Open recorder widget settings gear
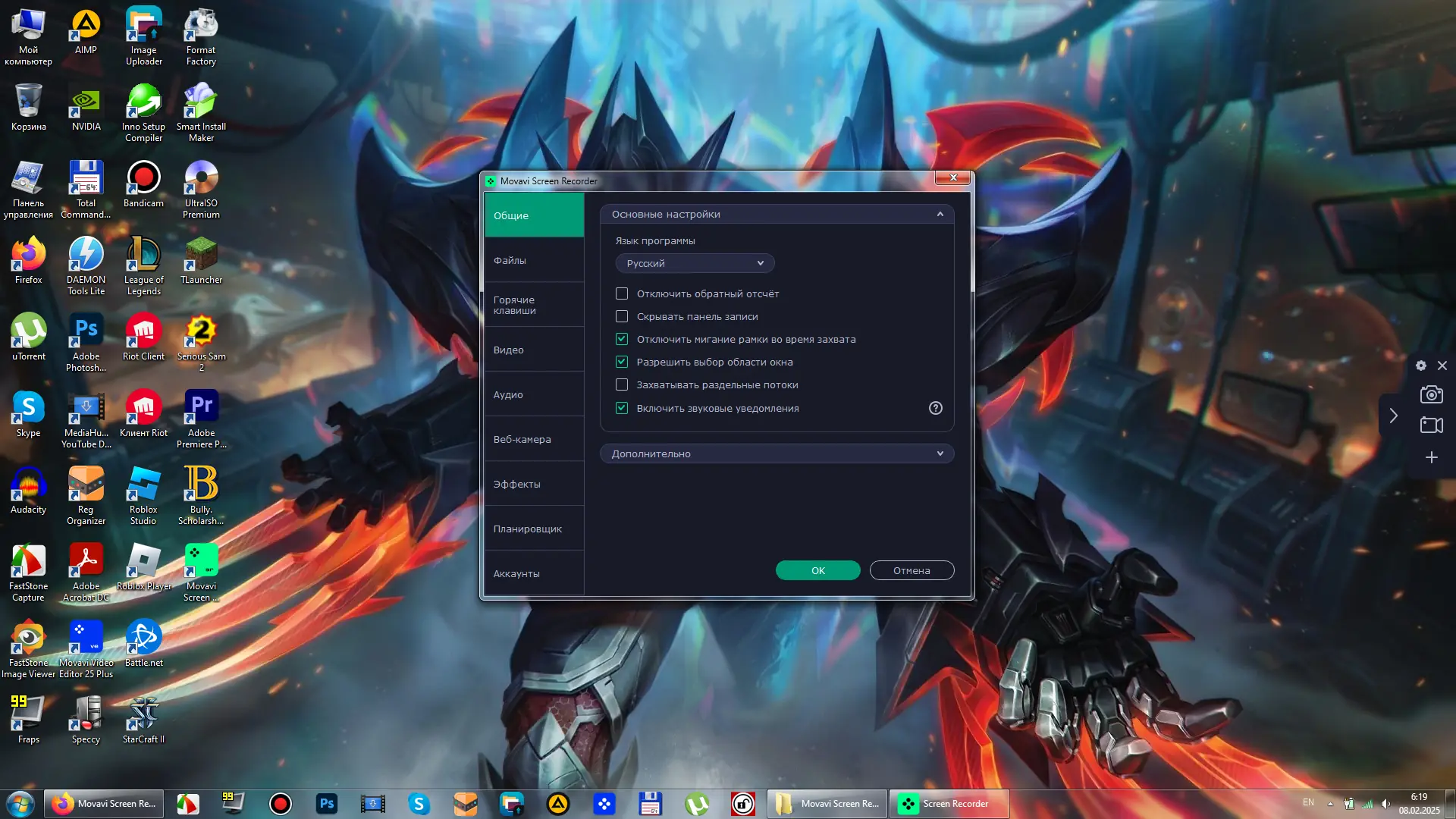Viewport: 1456px width, 819px height. 1420,366
